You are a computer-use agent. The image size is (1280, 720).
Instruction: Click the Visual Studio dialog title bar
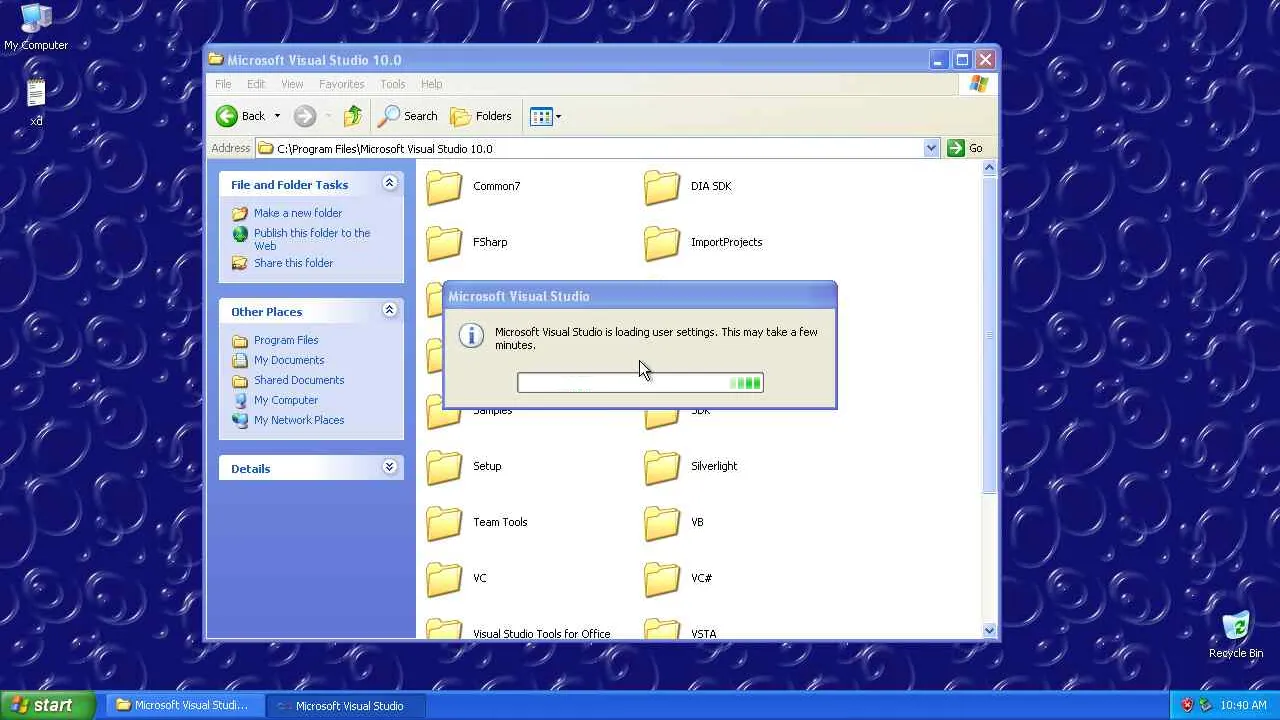pyautogui.click(x=640, y=296)
